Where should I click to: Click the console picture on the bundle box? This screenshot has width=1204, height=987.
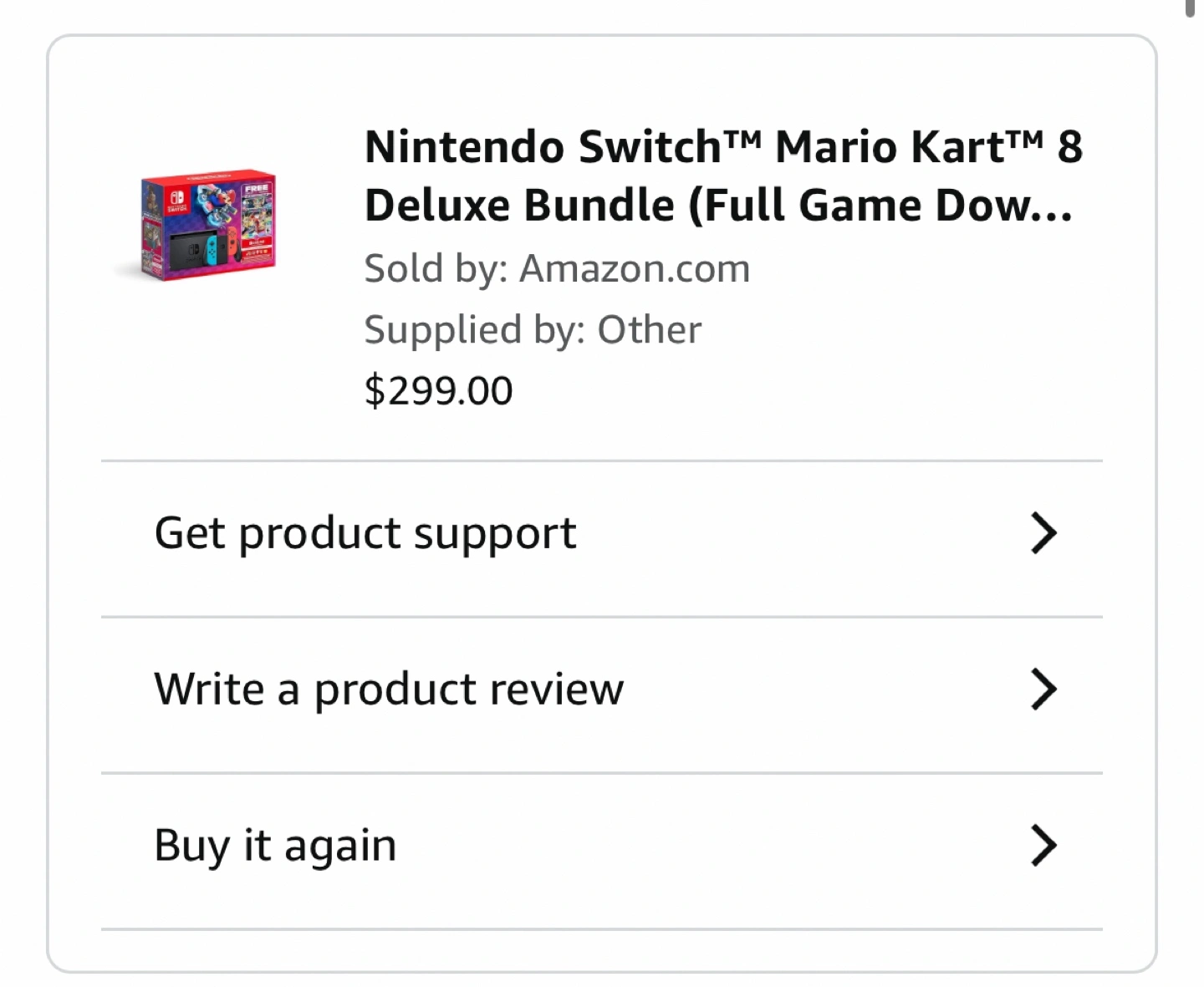199,248
